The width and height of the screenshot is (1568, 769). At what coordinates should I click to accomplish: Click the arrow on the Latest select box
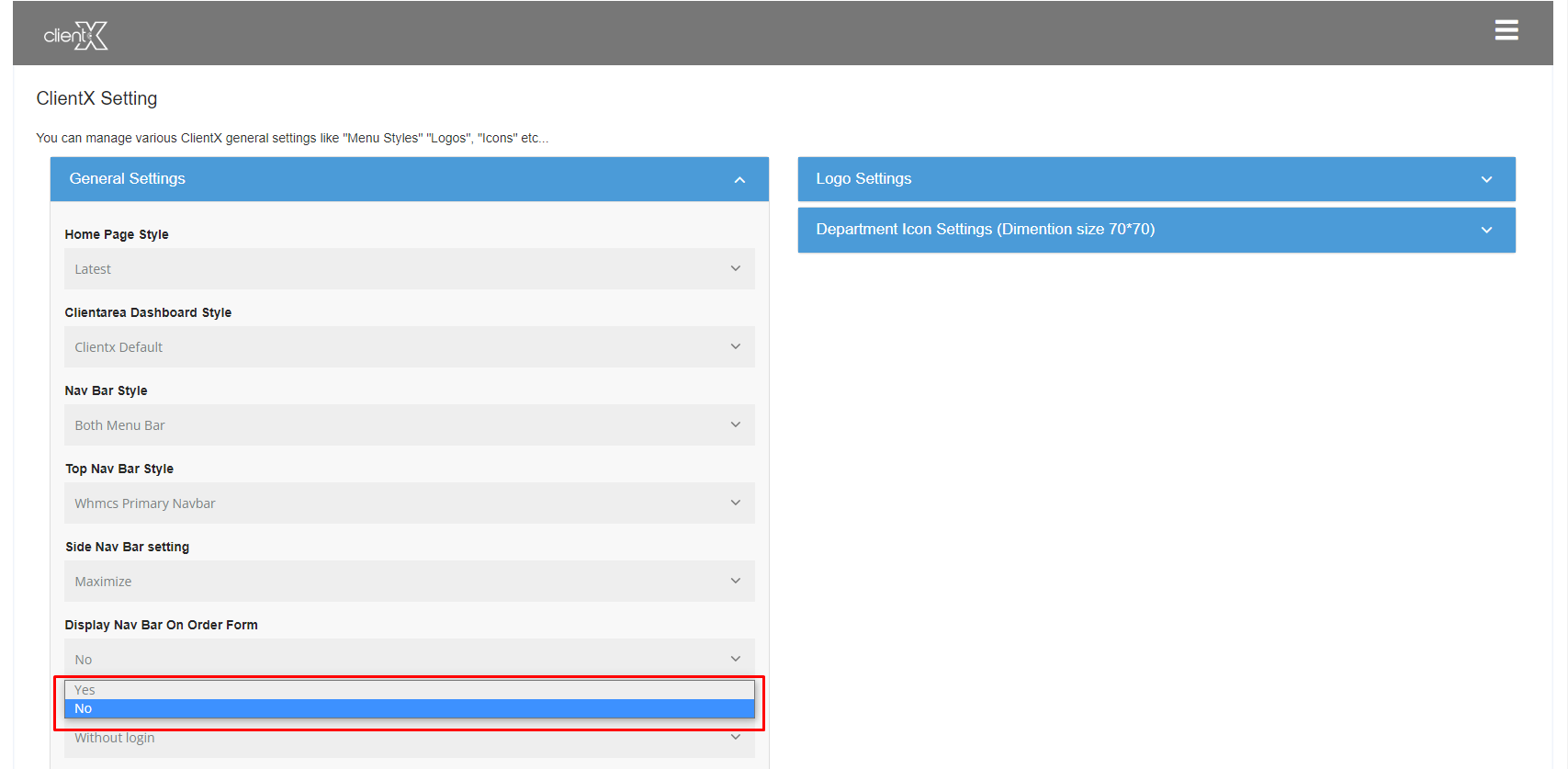735,269
